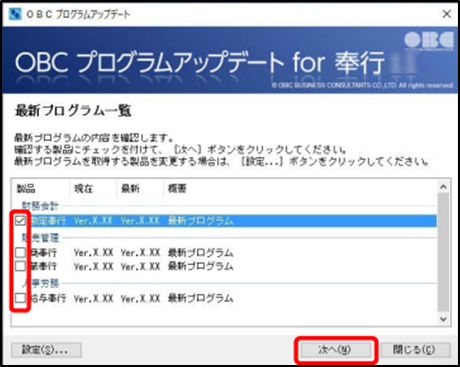Screen dimensions: 460x367
Task: Click the 現在 version value for 給与奉行
Action: pyautogui.click(x=93, y=298)
